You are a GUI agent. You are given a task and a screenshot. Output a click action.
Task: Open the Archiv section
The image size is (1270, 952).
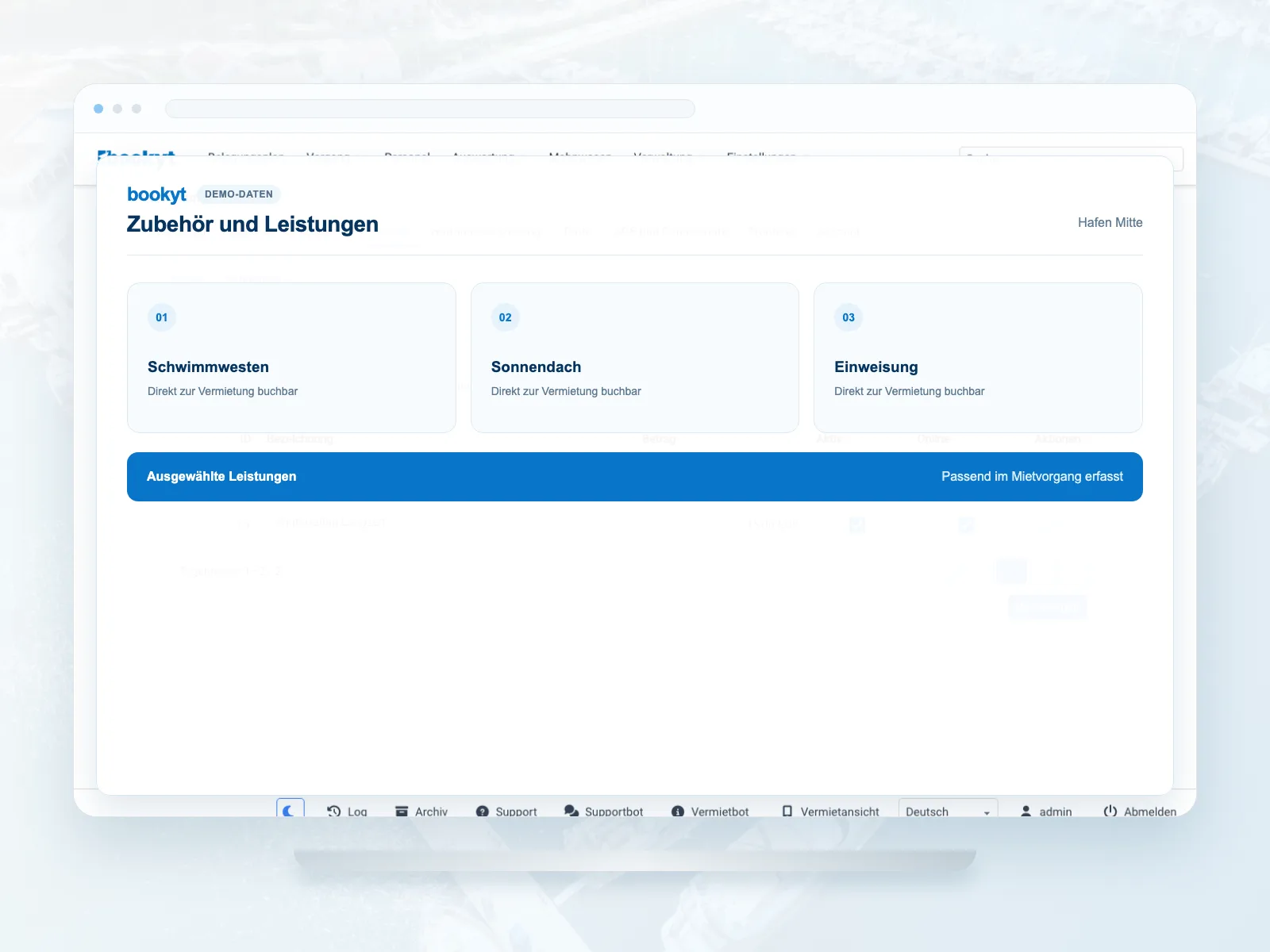[x=421, y=811]
